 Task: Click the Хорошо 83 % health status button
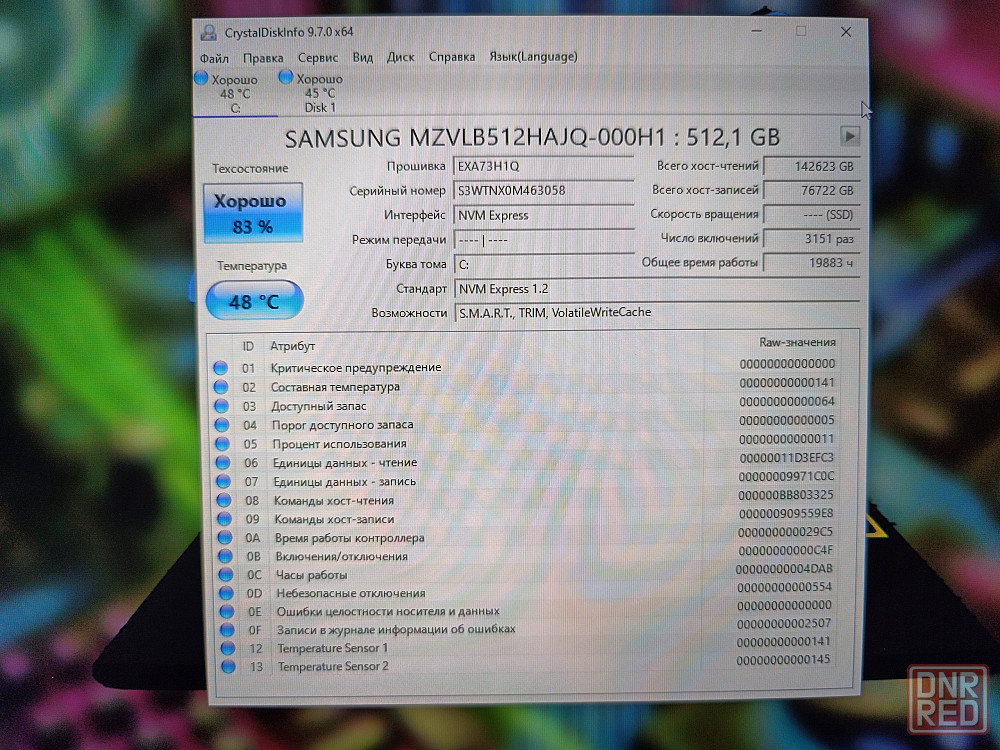click(253, 213)
